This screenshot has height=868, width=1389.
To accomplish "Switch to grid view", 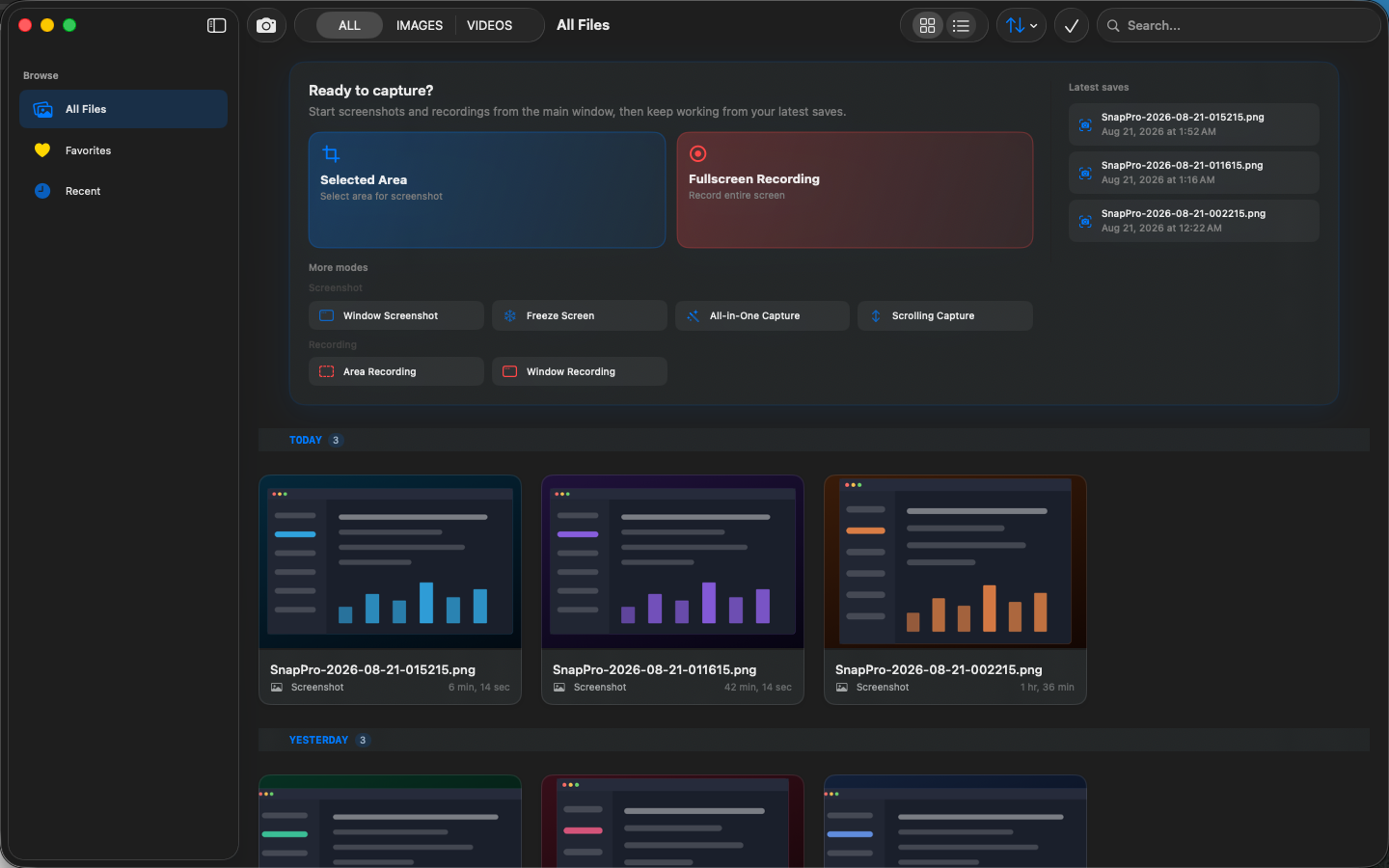I will pos(927,26).
